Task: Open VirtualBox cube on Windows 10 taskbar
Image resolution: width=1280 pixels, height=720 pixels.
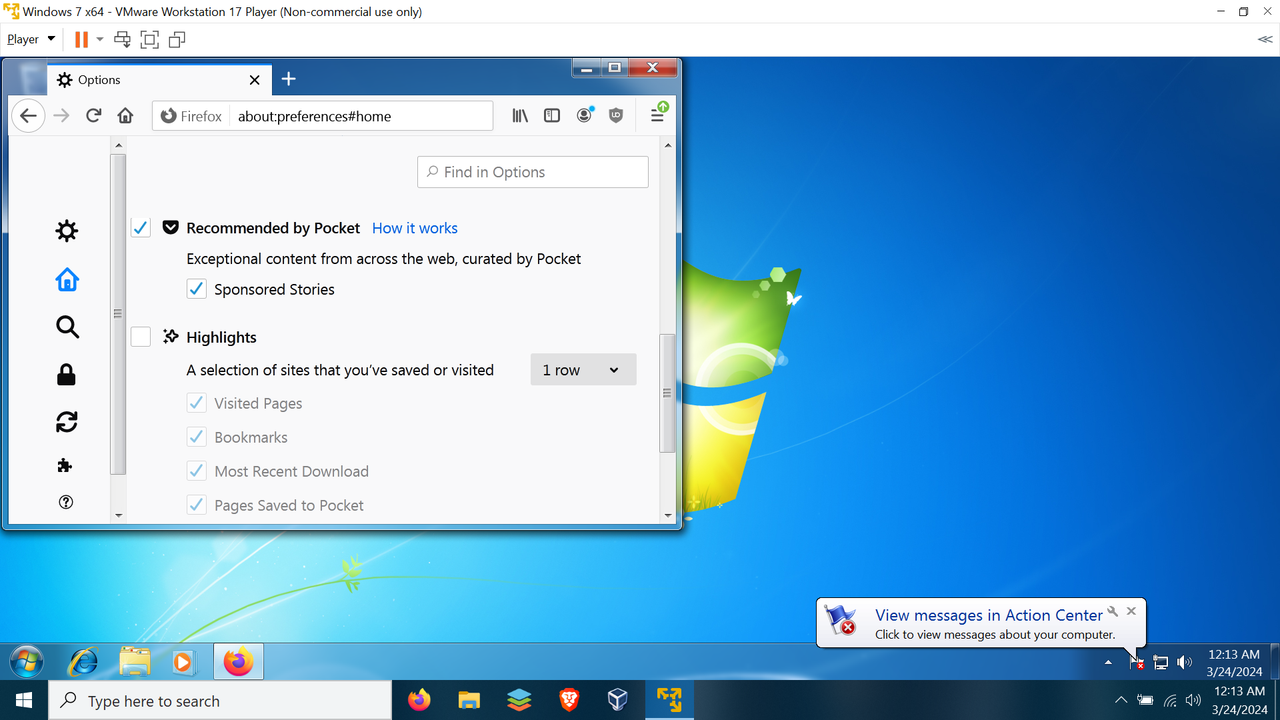Action: pos(618,700)
